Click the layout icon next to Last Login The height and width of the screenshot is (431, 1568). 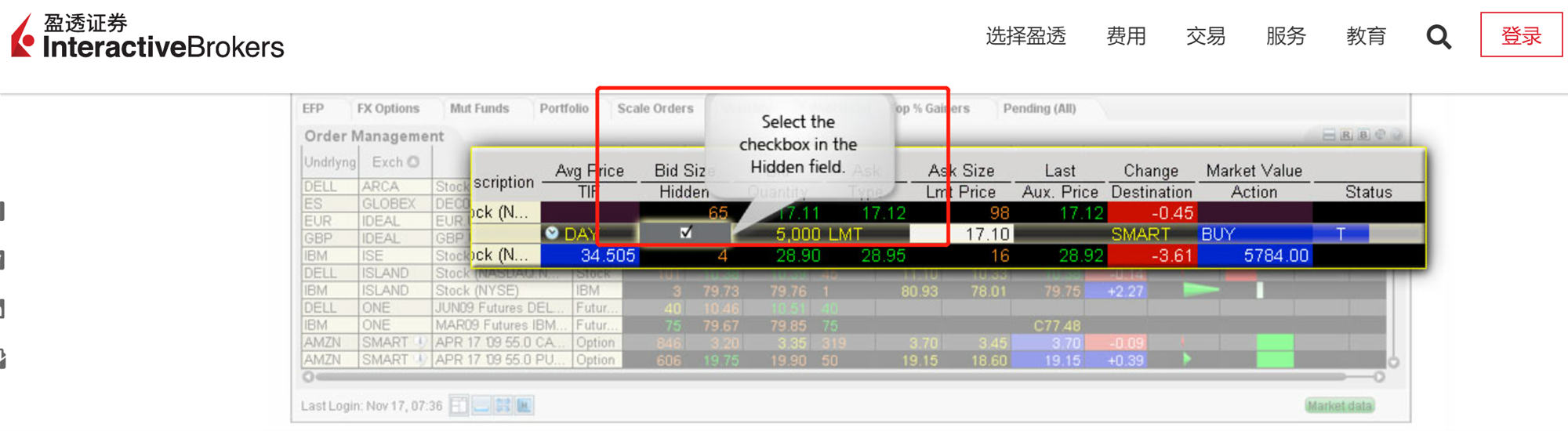pos(459,405)
